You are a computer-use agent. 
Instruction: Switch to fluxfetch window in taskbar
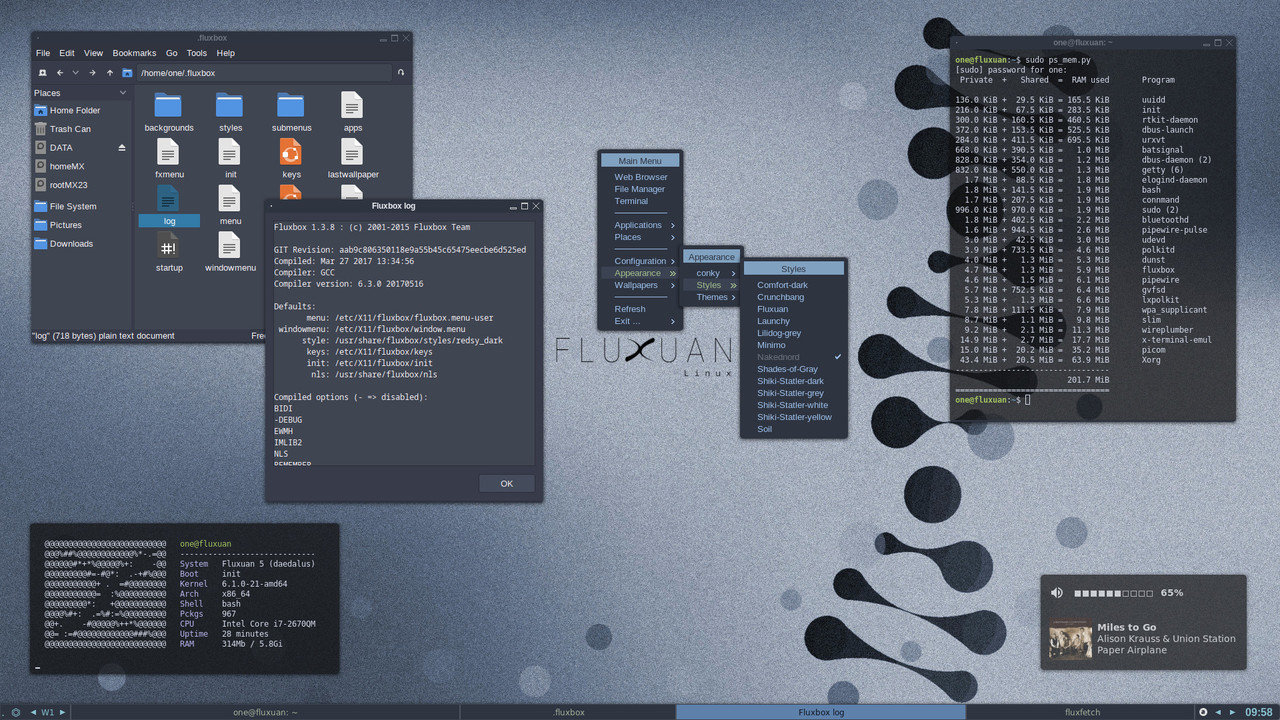[x=1080, y=712]
